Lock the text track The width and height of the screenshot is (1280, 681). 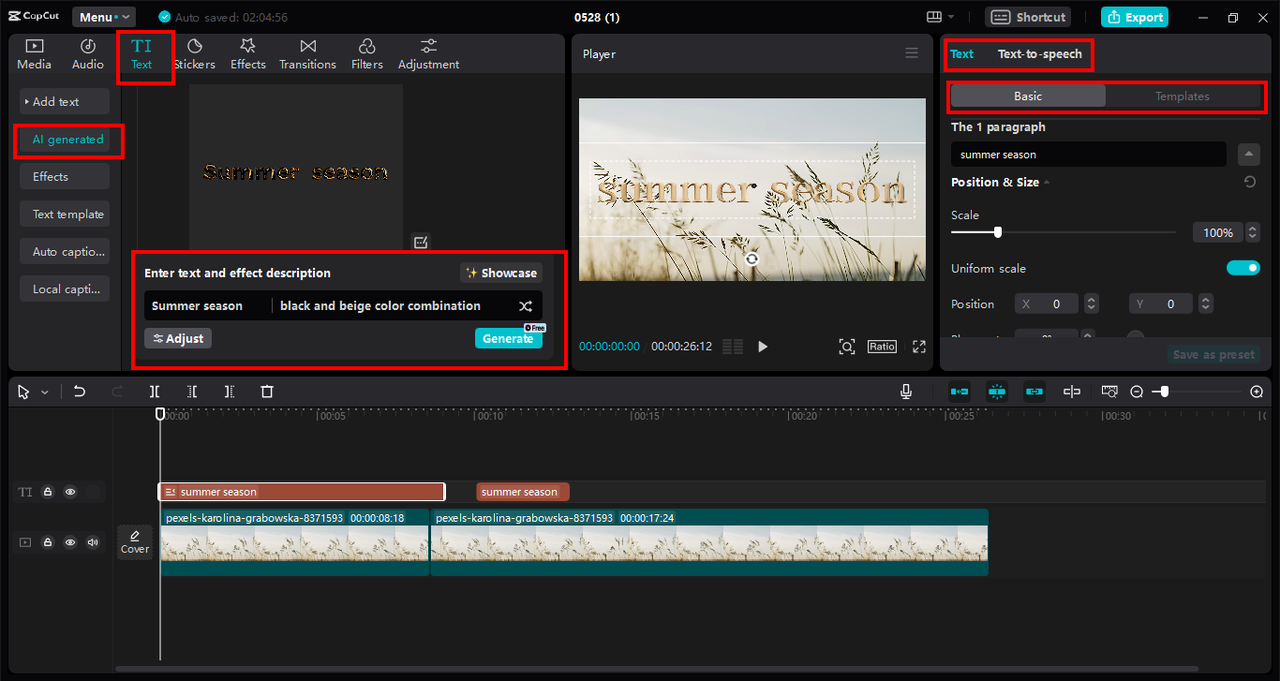[x=47, y=492]
